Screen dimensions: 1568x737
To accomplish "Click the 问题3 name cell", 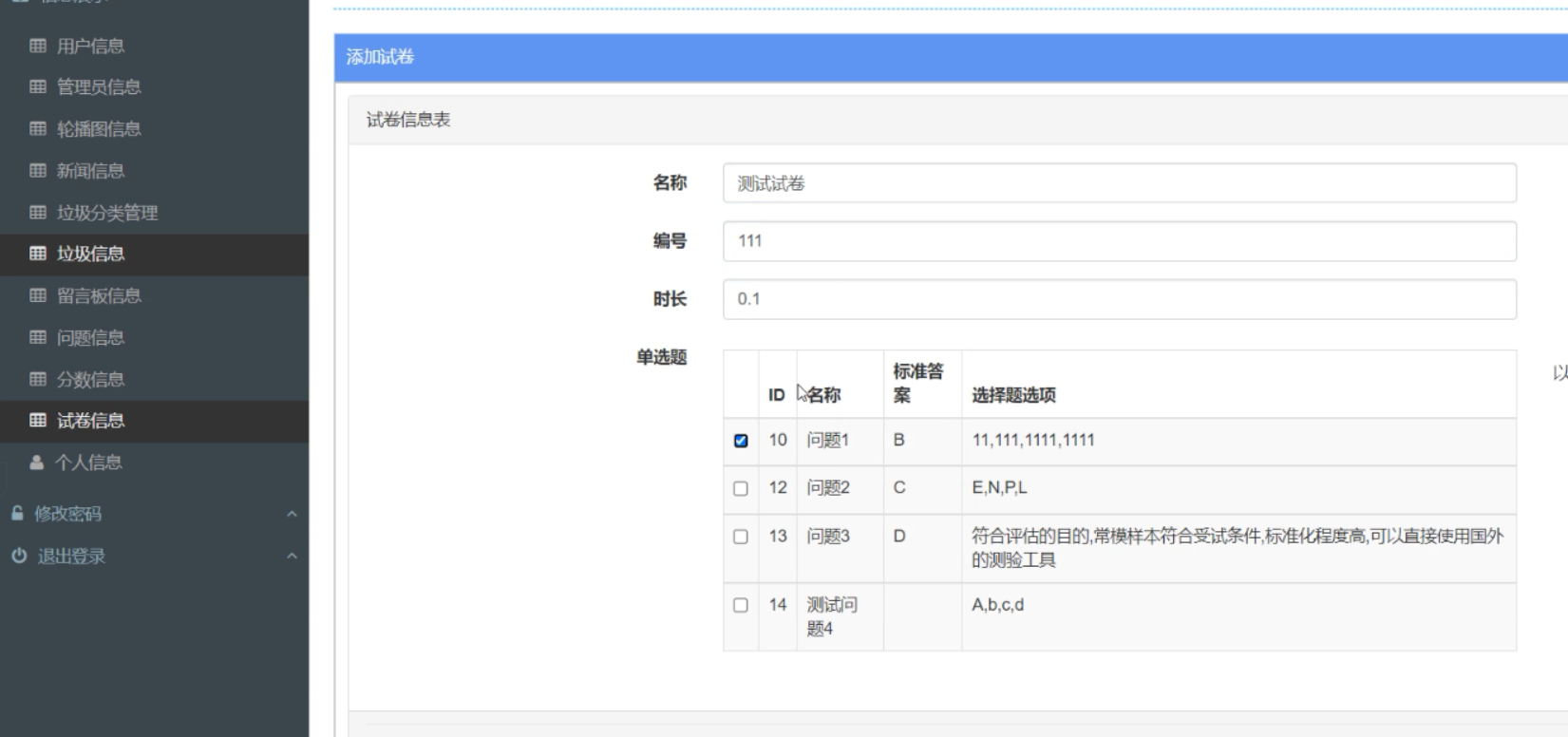I will click(828, 537).
